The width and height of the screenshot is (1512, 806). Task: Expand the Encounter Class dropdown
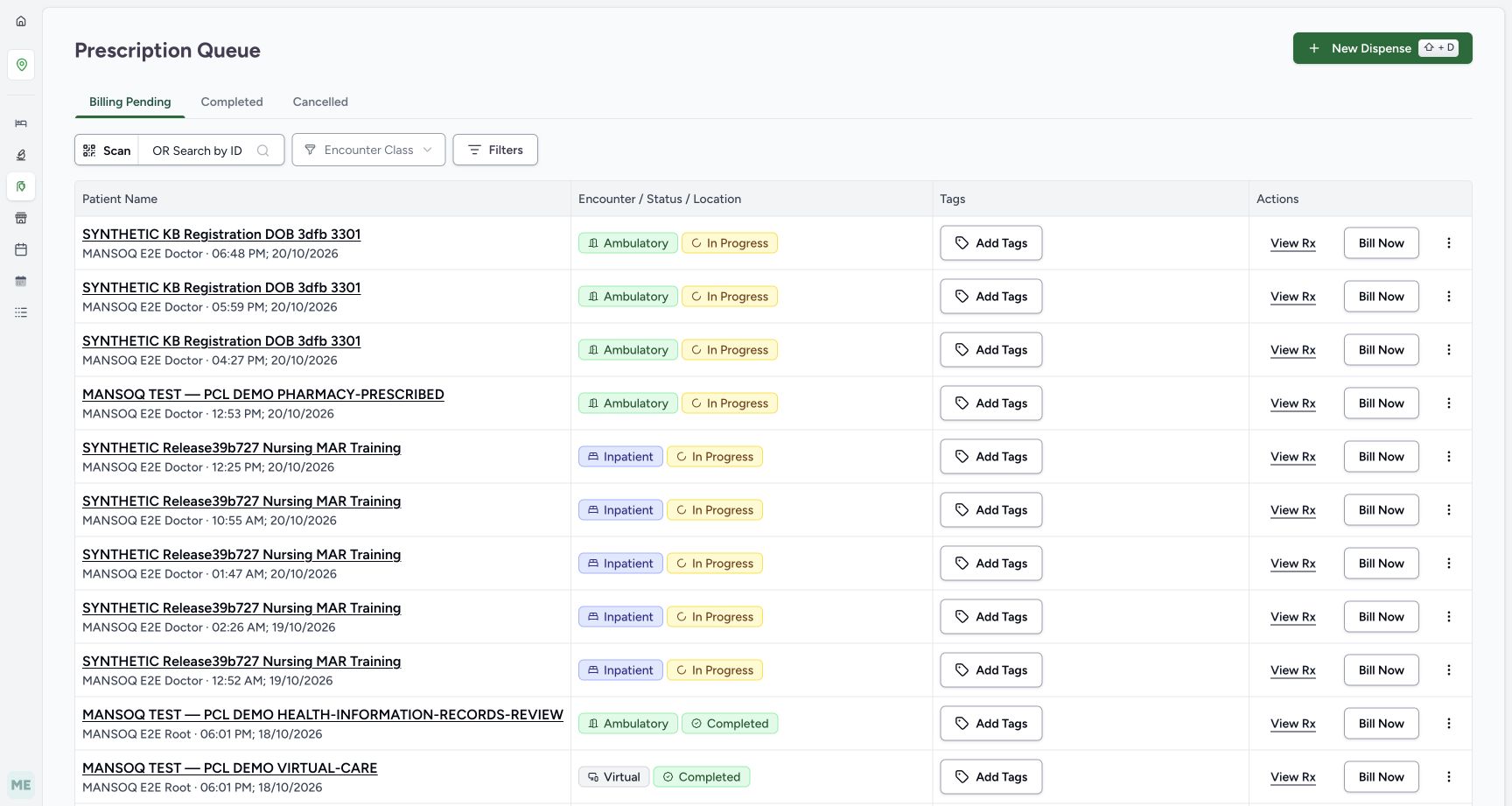368,150
